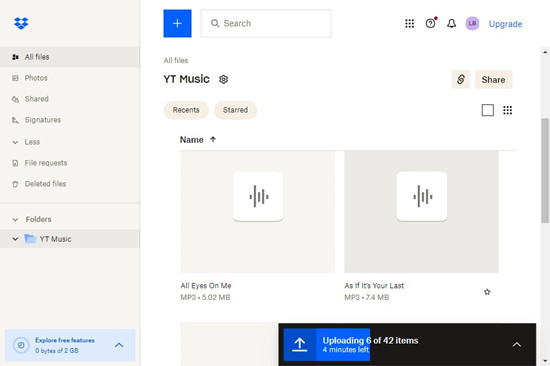
Task: Click the MP3 • 7.4 MB file details
Action: (x=367, y=297)
